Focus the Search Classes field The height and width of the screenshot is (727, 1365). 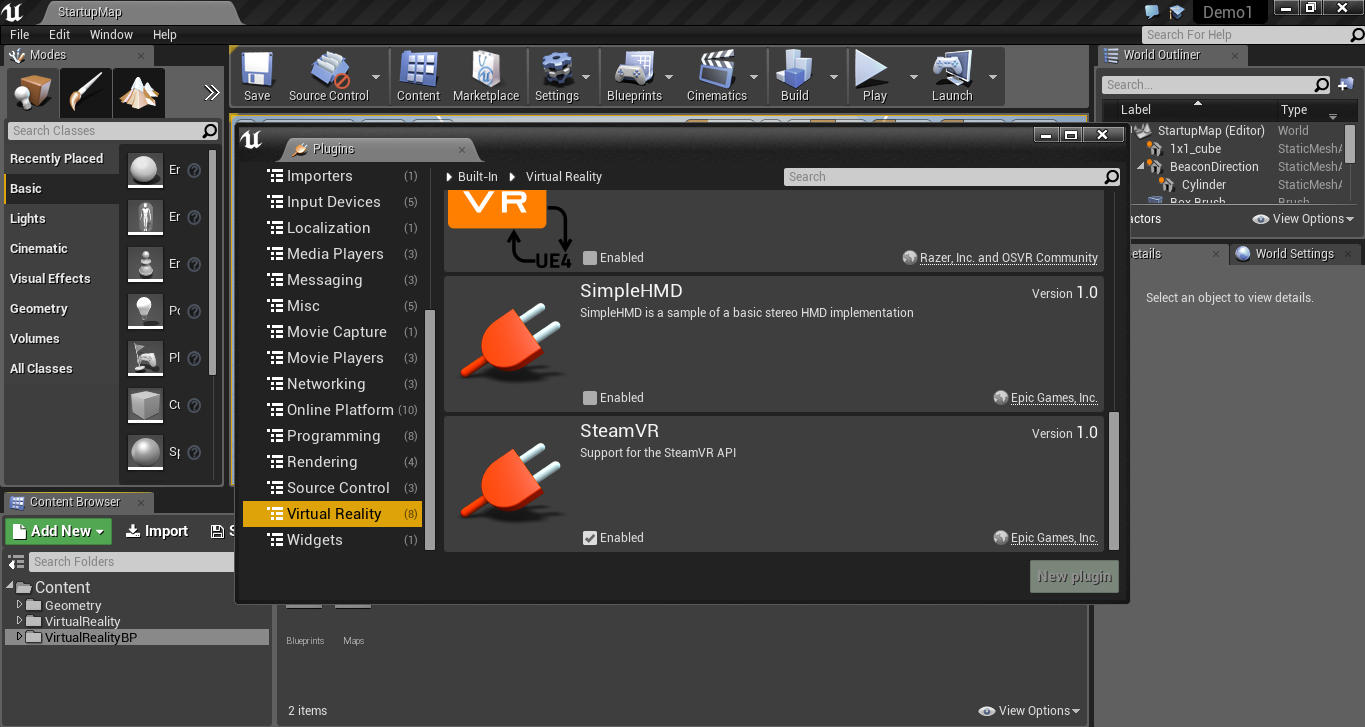[x=112, y=131]
